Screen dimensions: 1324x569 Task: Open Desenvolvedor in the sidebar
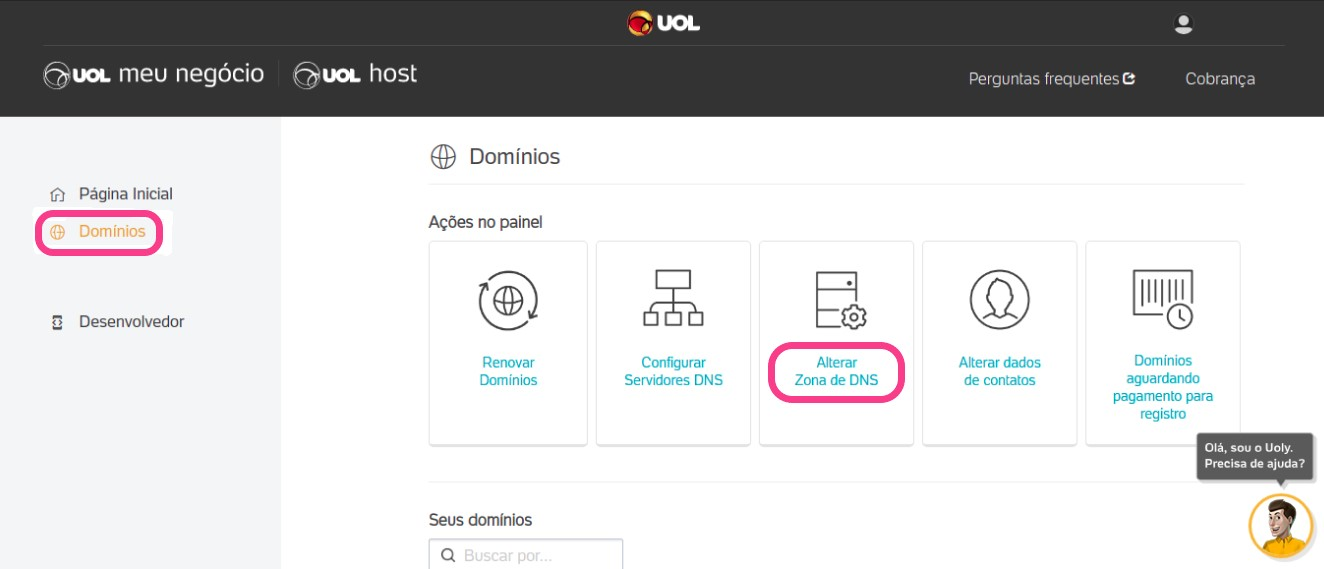point(132,322)
